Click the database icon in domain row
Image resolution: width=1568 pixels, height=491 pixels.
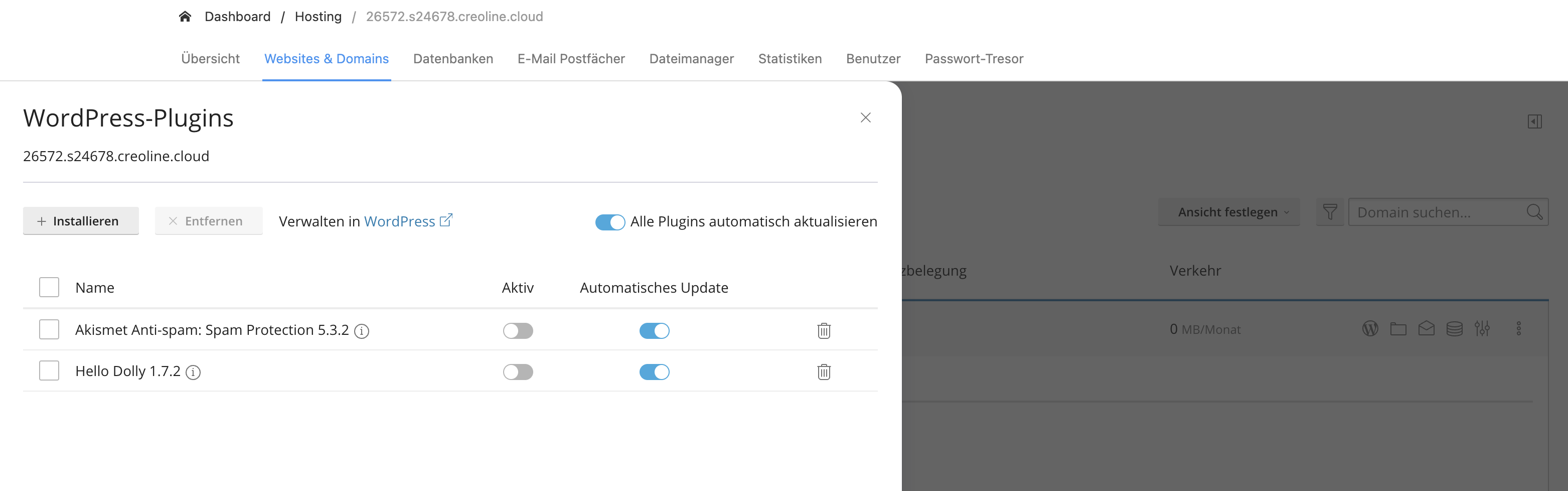tap(1454, 329)
